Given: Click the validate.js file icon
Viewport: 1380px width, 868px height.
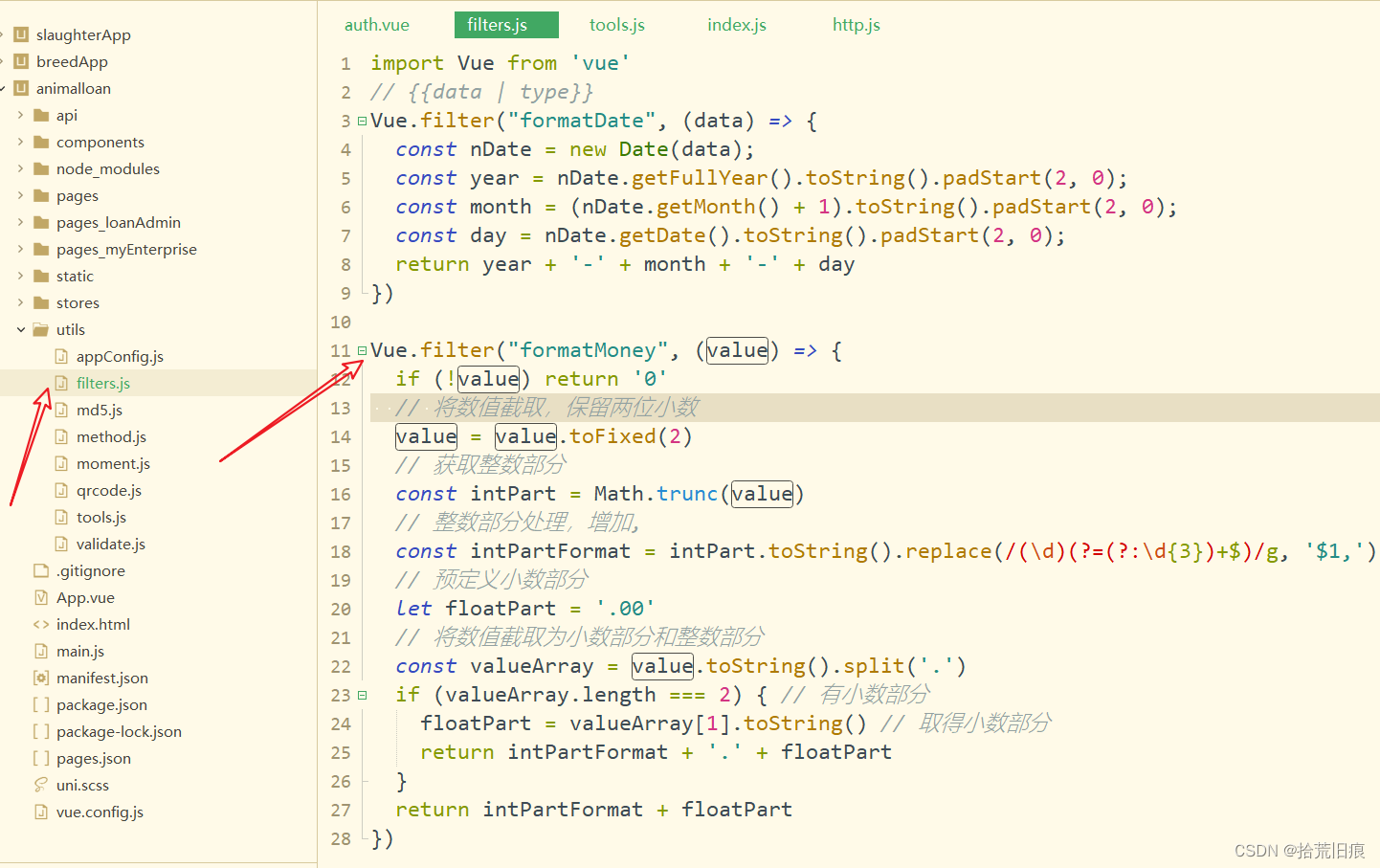Looking at the screenshot, I should pos(61,544).
